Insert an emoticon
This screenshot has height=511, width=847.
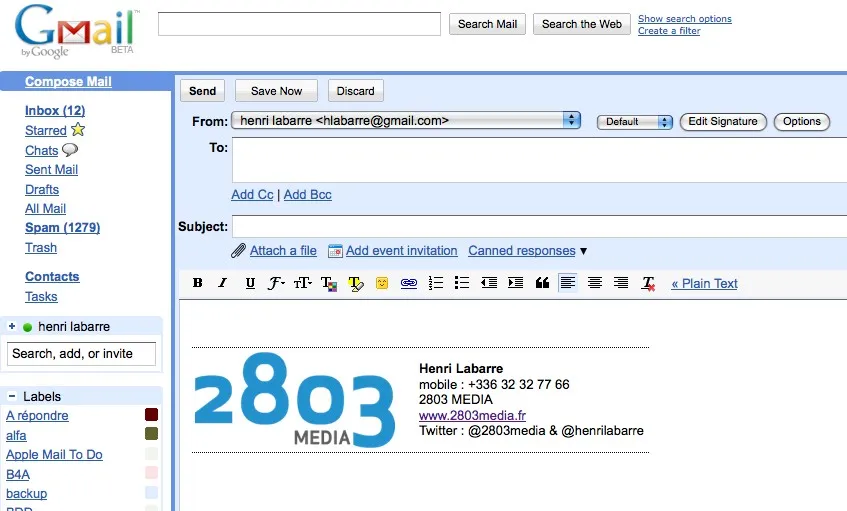coord(382,283)
